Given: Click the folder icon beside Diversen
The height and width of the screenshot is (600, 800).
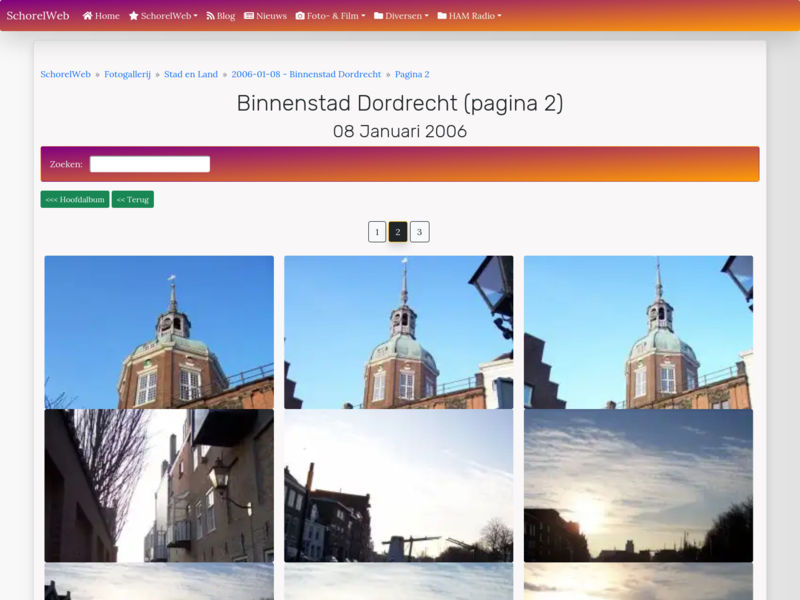Looking at the screenshot, I should coord(379,16).
